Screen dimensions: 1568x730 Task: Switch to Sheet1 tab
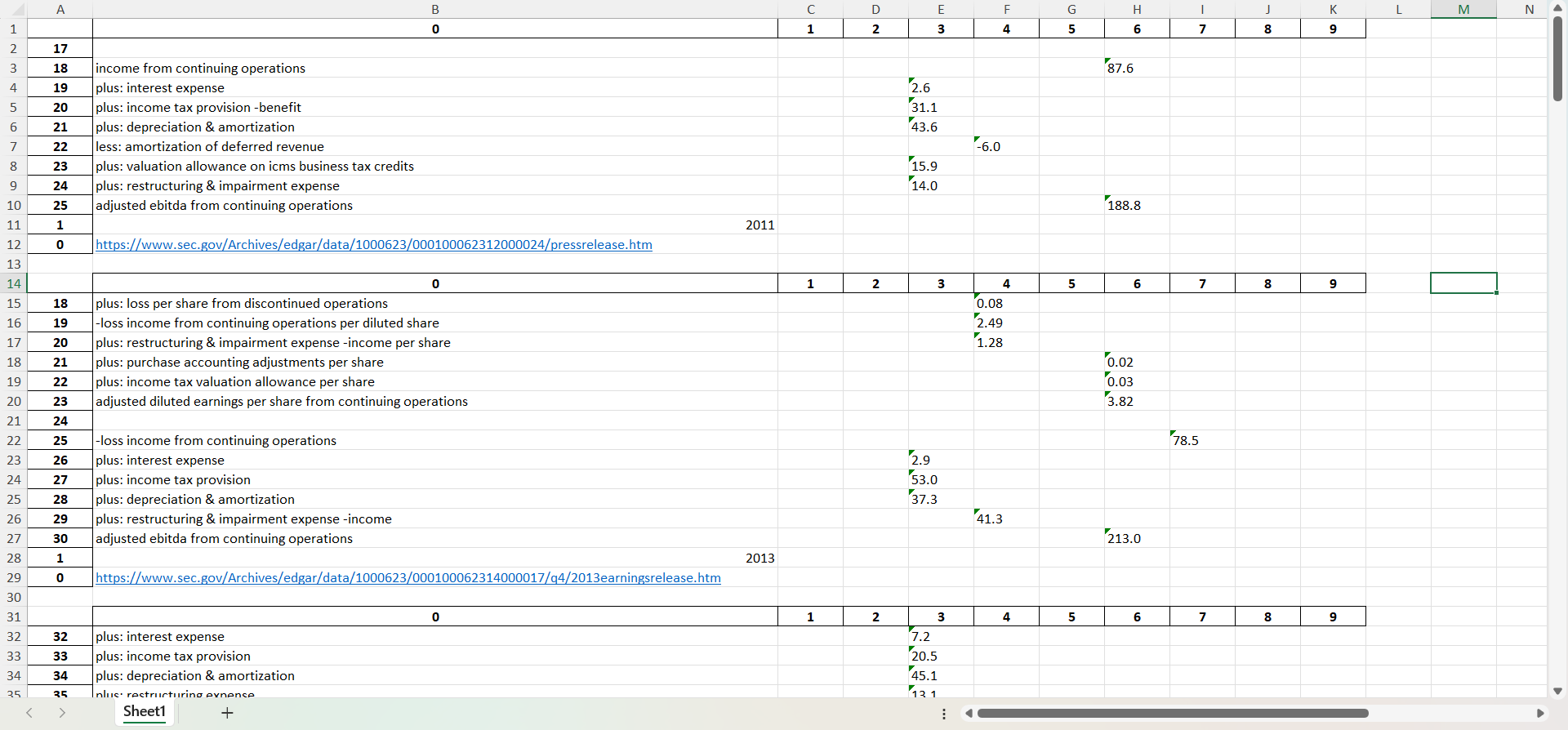click(145, 711)
